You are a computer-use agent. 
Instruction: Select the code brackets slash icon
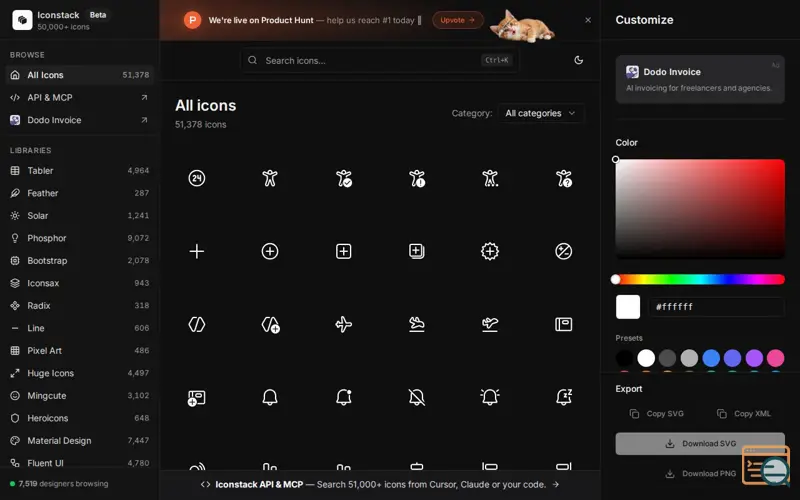click(x=196, y=324)
